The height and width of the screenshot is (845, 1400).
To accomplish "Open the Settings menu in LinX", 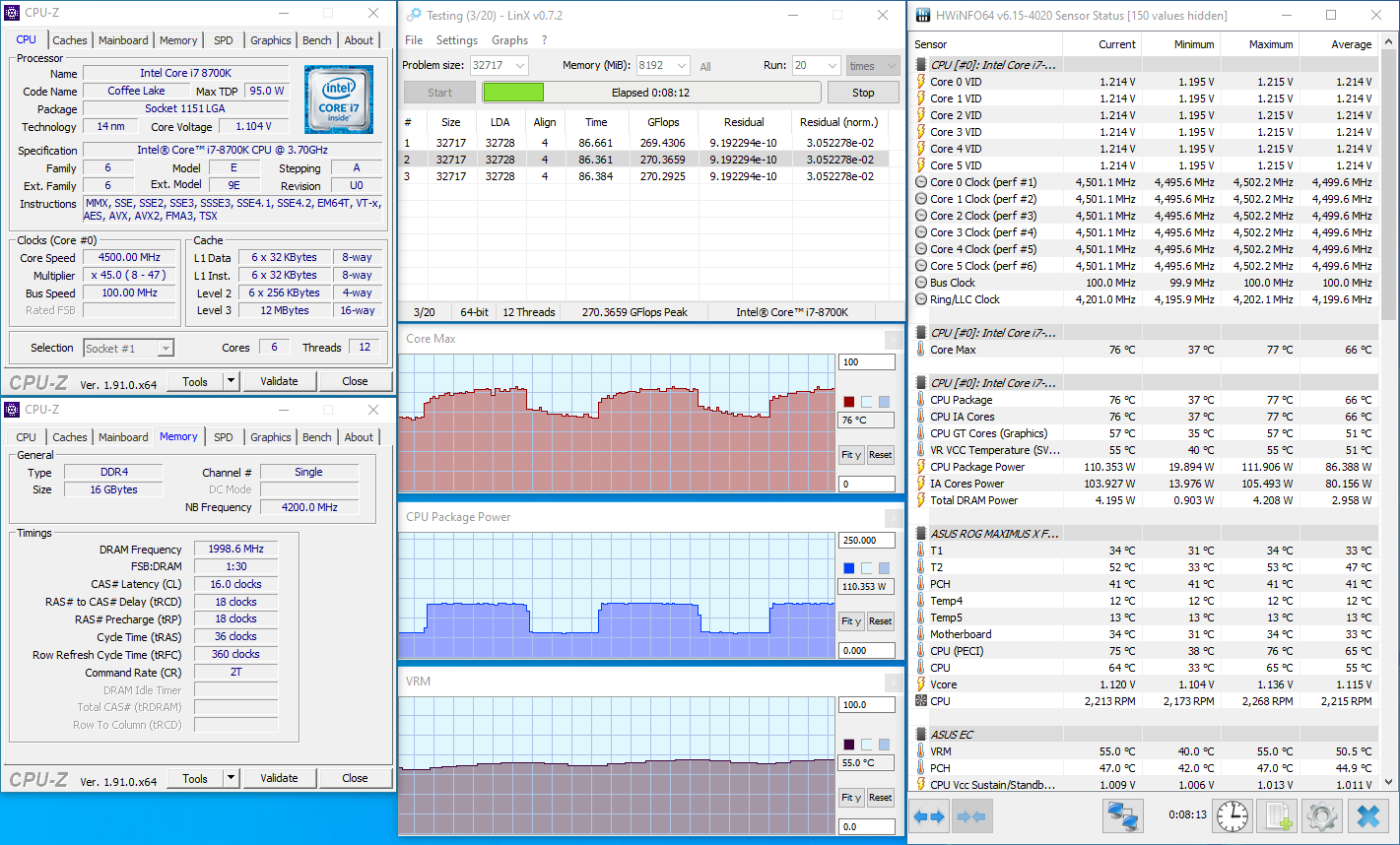I will (x=457, y=40).
